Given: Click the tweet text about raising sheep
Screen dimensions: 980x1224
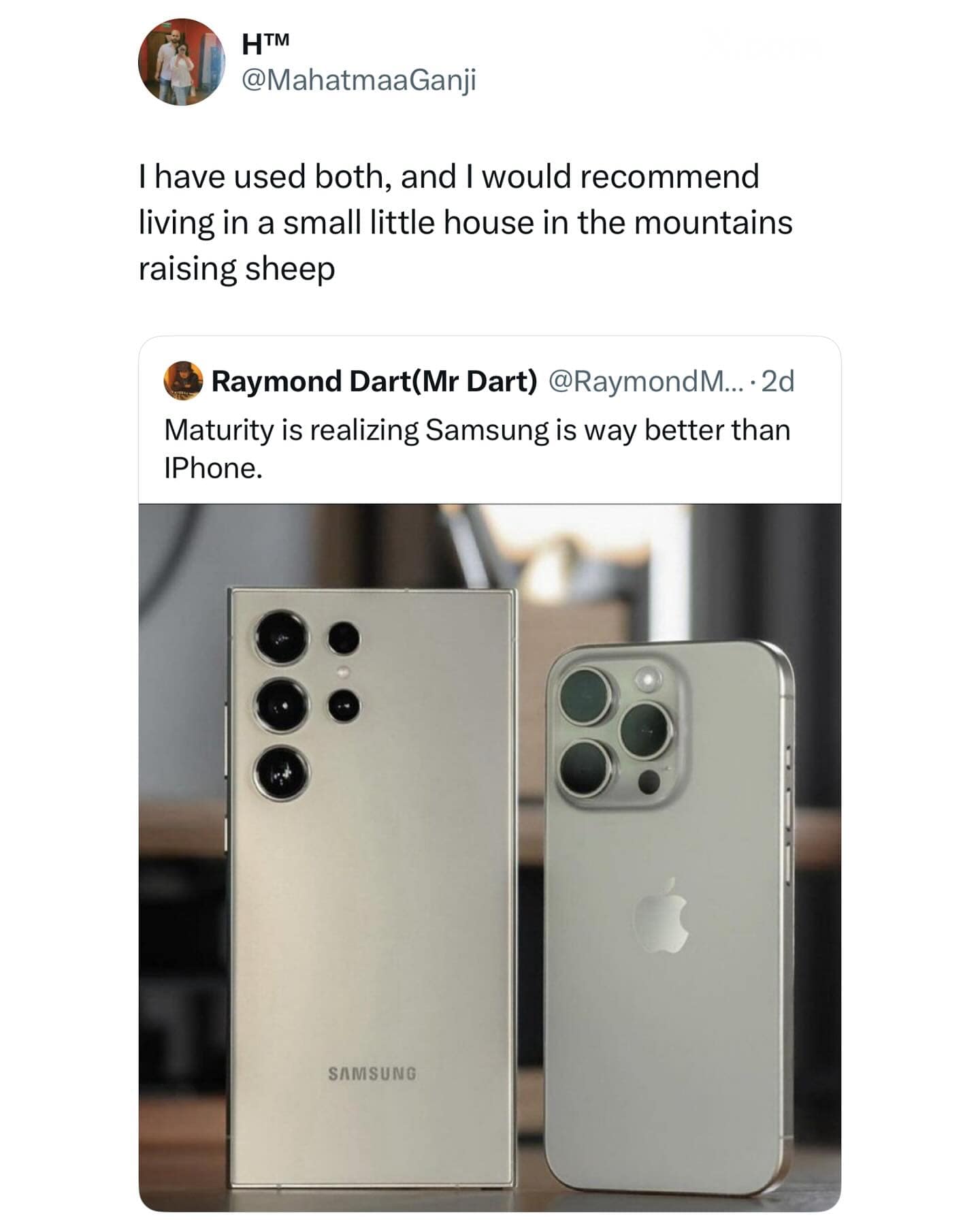Looking at the screenshot, I should coord(465,223).
